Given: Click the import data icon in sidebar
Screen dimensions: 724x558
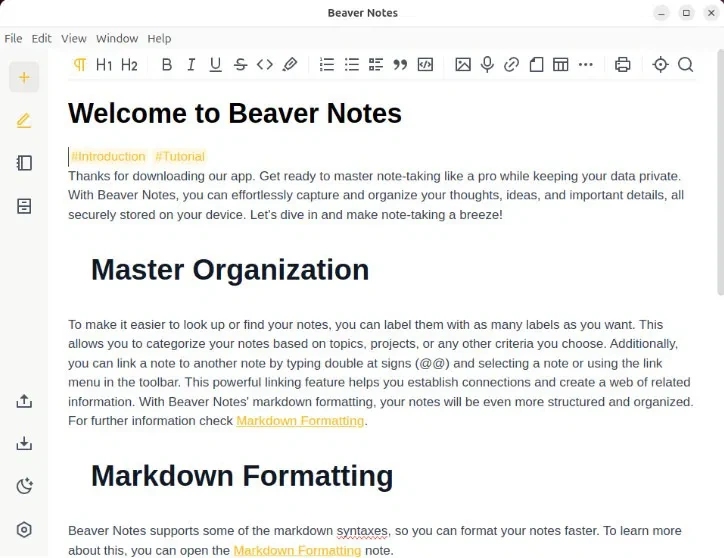Looking at the screenshot, I should click(x=24, y=444).
